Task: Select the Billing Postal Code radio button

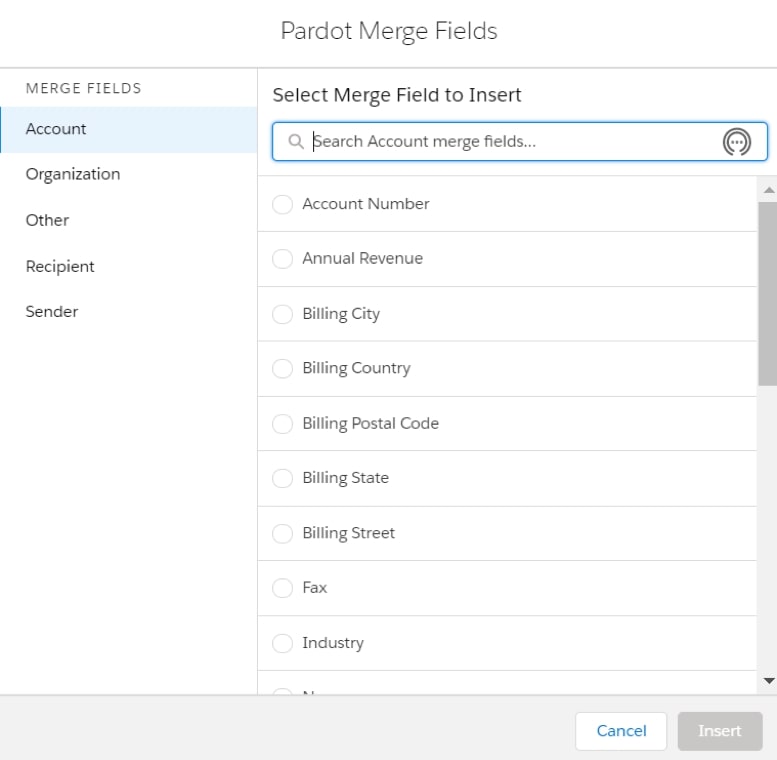Action: (x=282, y=424)
